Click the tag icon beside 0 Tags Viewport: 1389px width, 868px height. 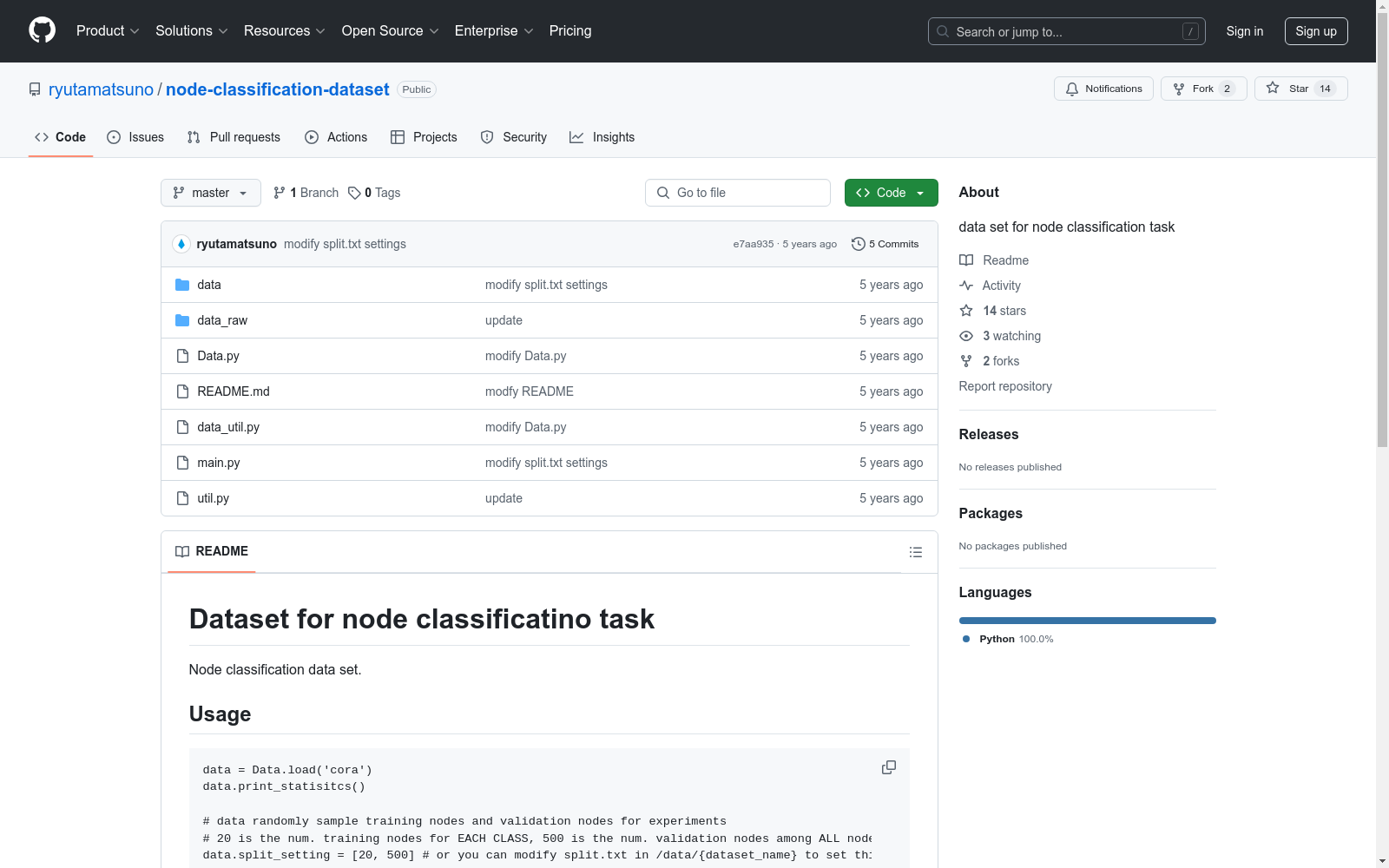(354, 193)
